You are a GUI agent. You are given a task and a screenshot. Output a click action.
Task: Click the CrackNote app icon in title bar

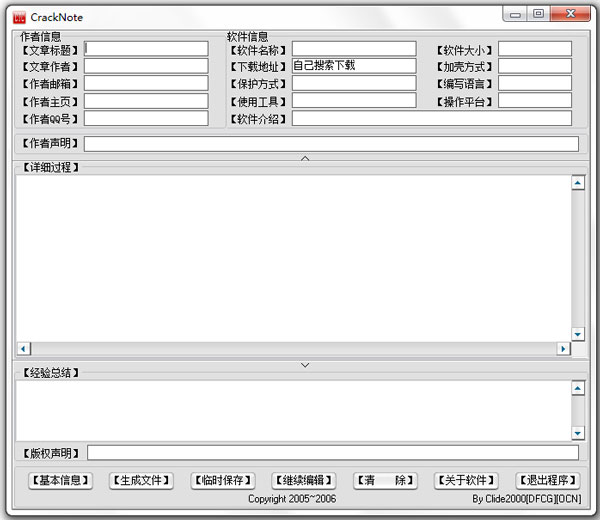pyautogui.click(x=17, y=17)
